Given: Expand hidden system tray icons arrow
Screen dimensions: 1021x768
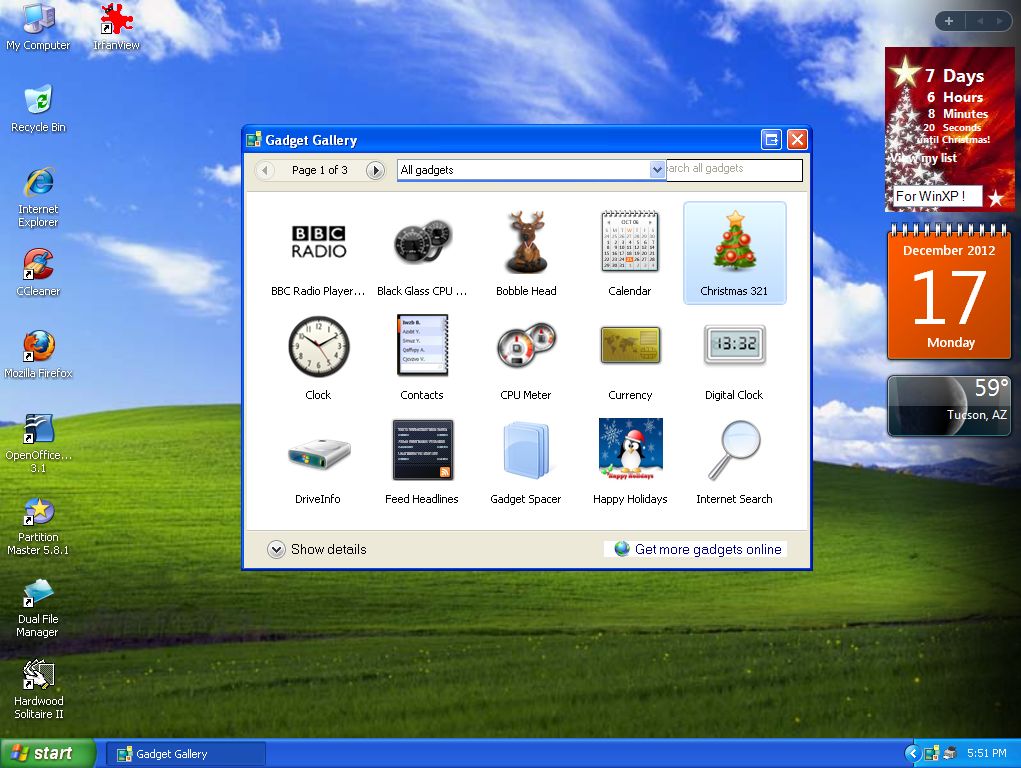Looking at the screenshot, I should pyautogui.click(x=913, y=754).
